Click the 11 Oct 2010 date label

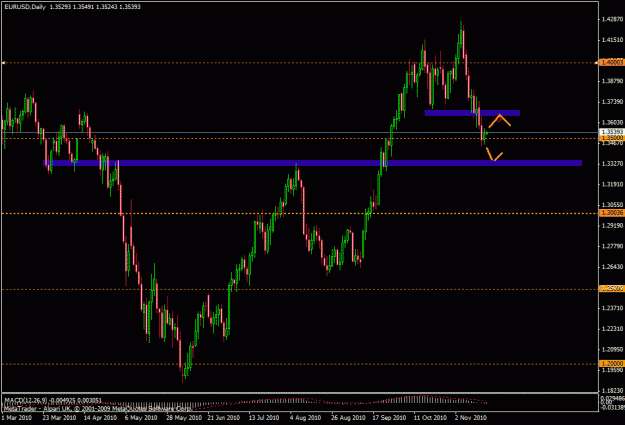(430, 418)
